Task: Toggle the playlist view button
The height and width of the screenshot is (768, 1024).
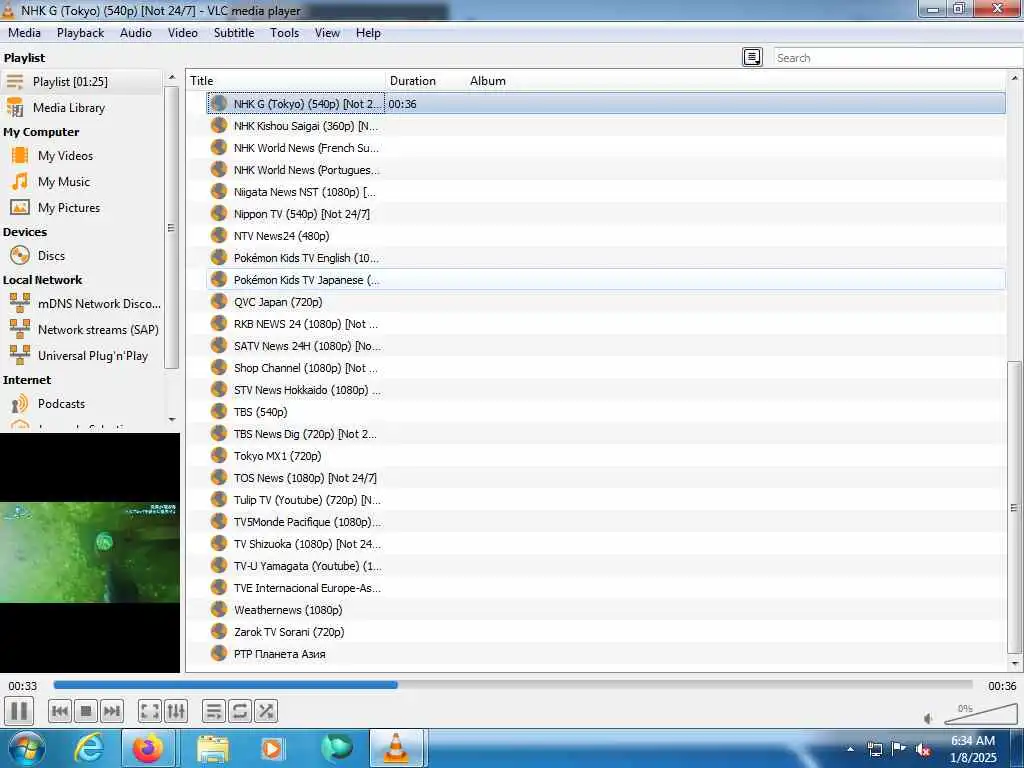Action: point(214,711)
